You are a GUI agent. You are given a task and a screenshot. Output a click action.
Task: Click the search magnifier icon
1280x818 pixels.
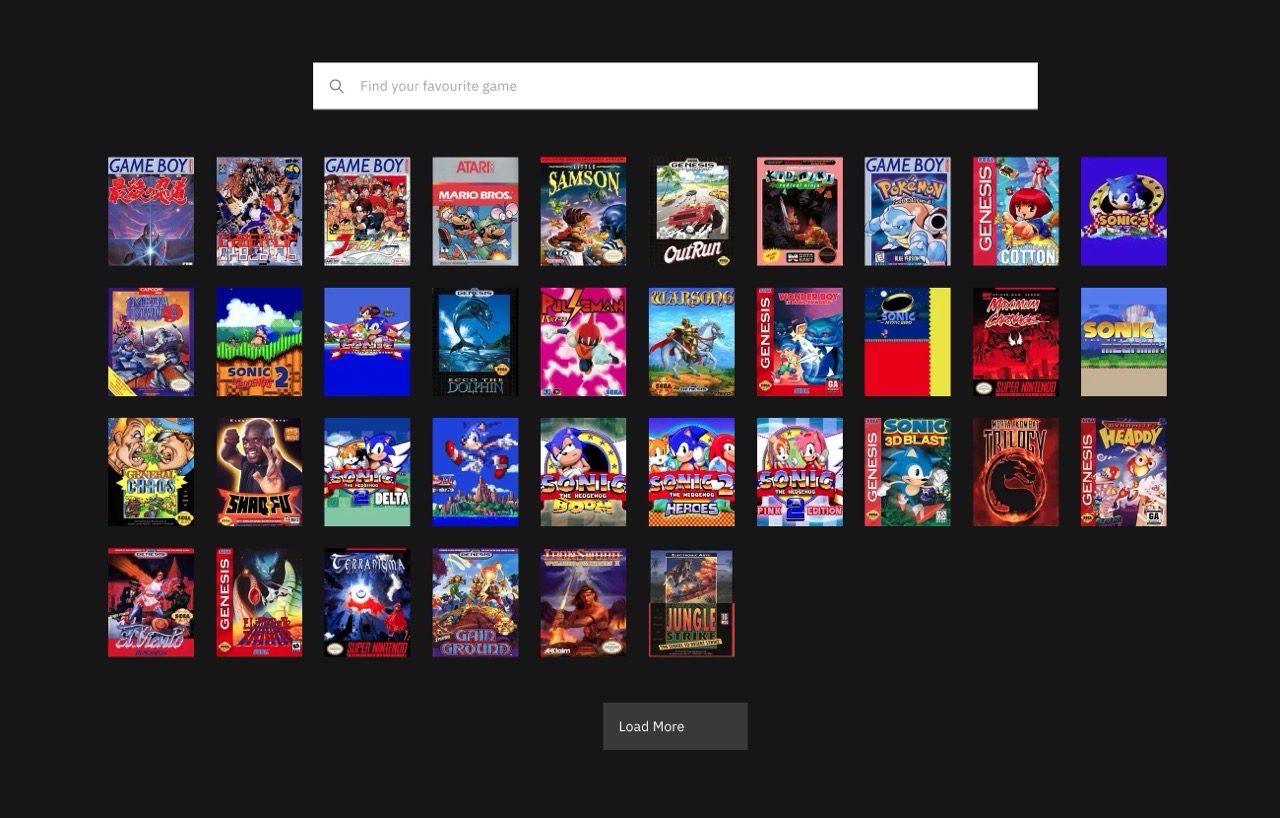pos(337,86)
